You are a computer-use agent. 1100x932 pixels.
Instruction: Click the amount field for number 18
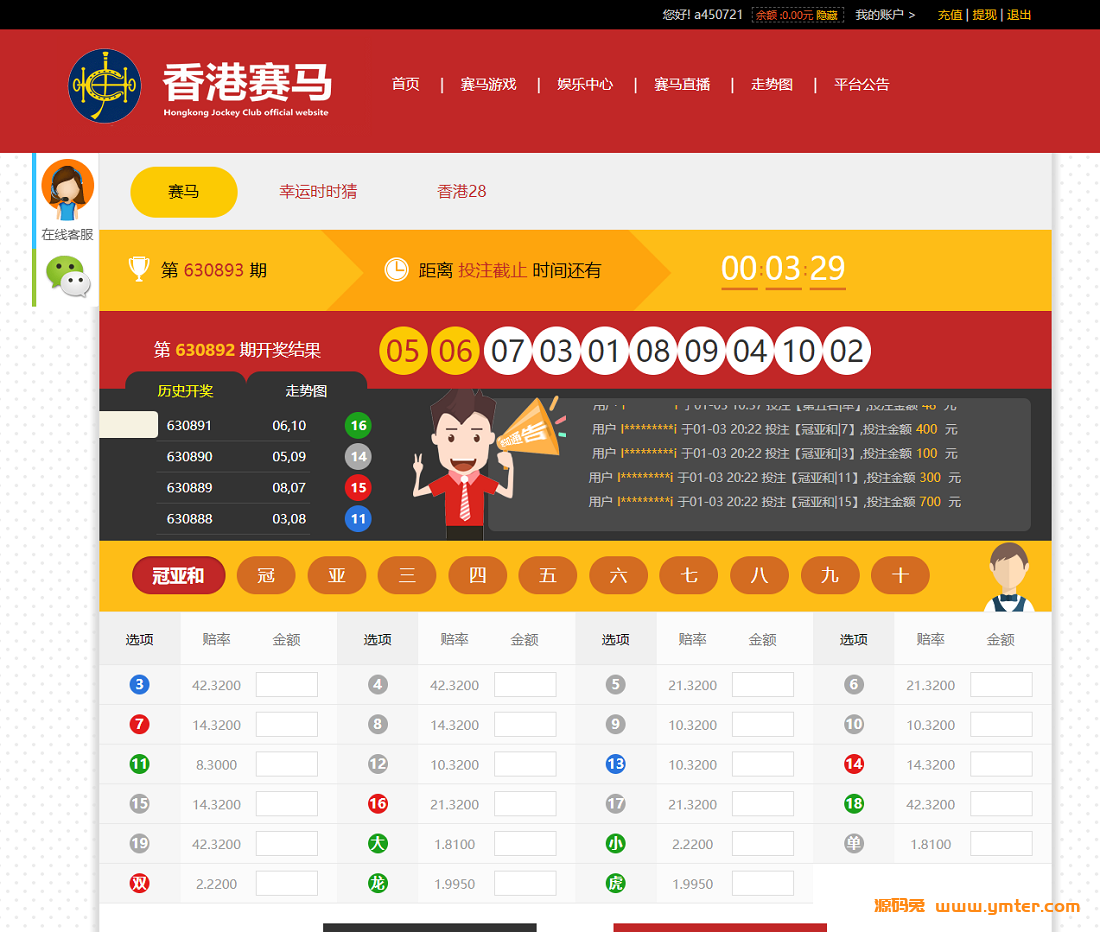pos(1001,804)
